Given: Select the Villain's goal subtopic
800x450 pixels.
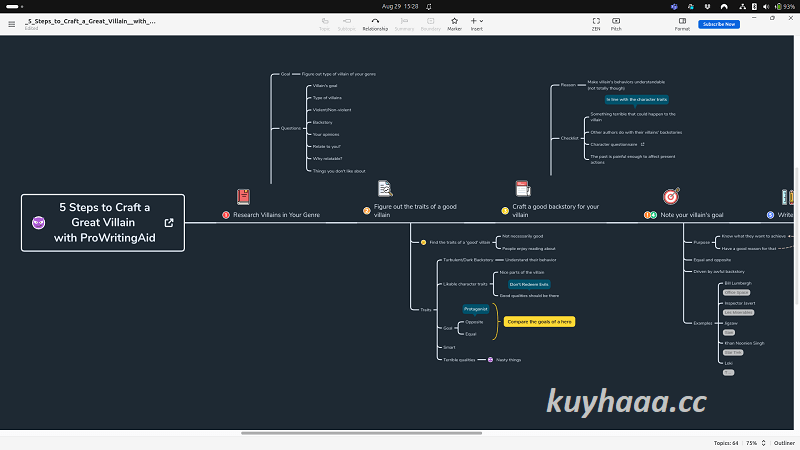Looking at the screenshot, I should coord(325,86).
